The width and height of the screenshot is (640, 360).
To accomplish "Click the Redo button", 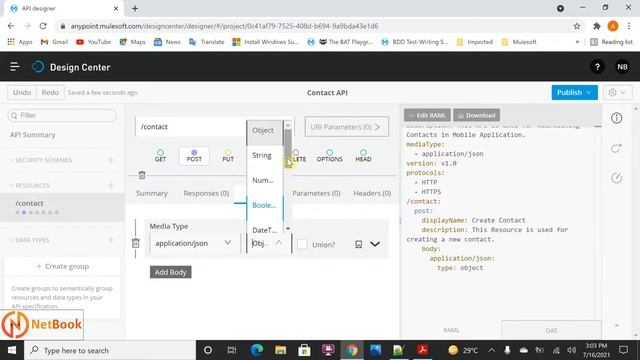I will 50,93.
